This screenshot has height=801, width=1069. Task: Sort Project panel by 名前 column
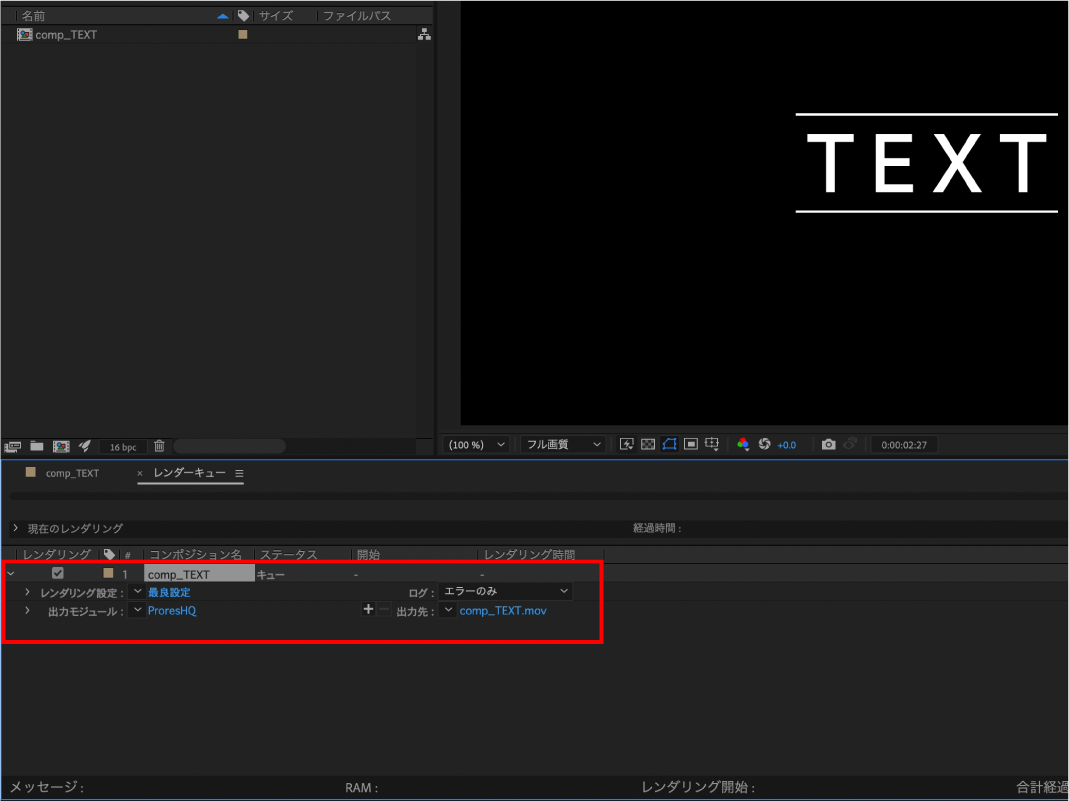click(x=33, y=16)
